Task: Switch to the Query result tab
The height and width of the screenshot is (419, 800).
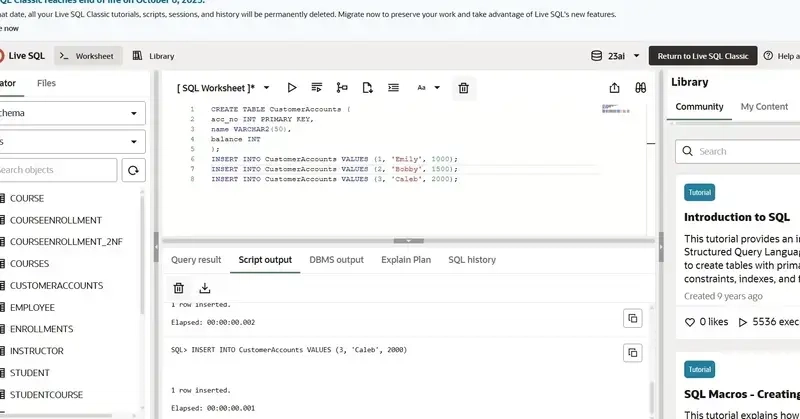Action: pos(196,260)
